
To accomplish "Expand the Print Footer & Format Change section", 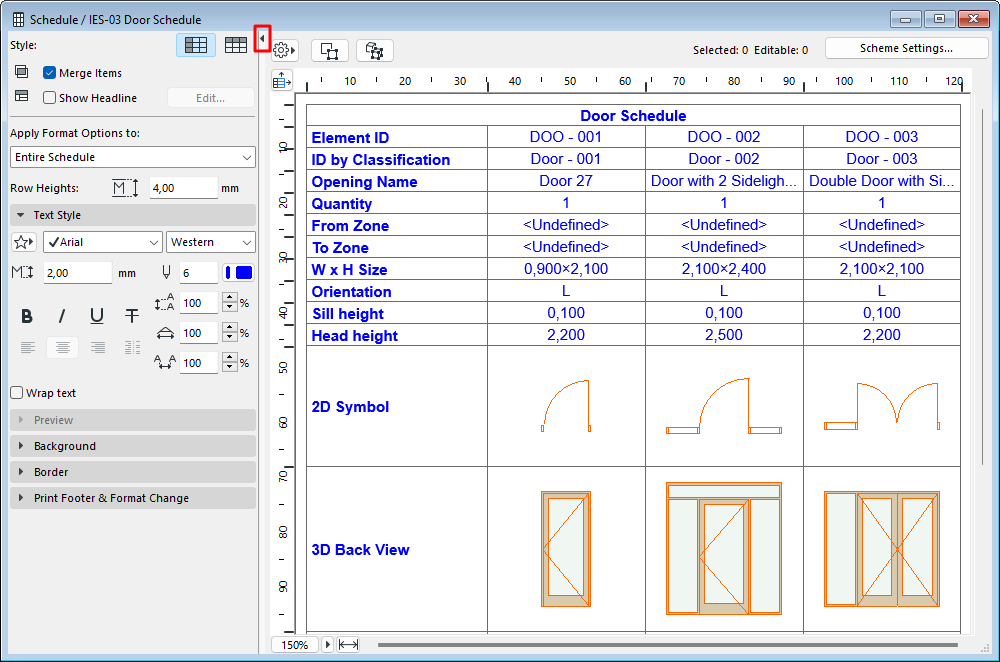I will [110, 498].
